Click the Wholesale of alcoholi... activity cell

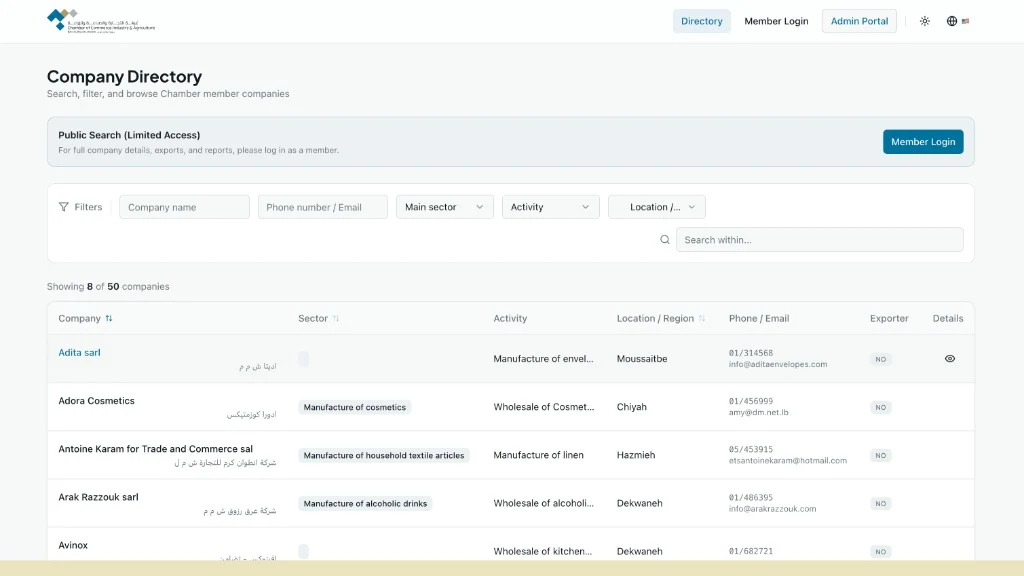[543, 504]
